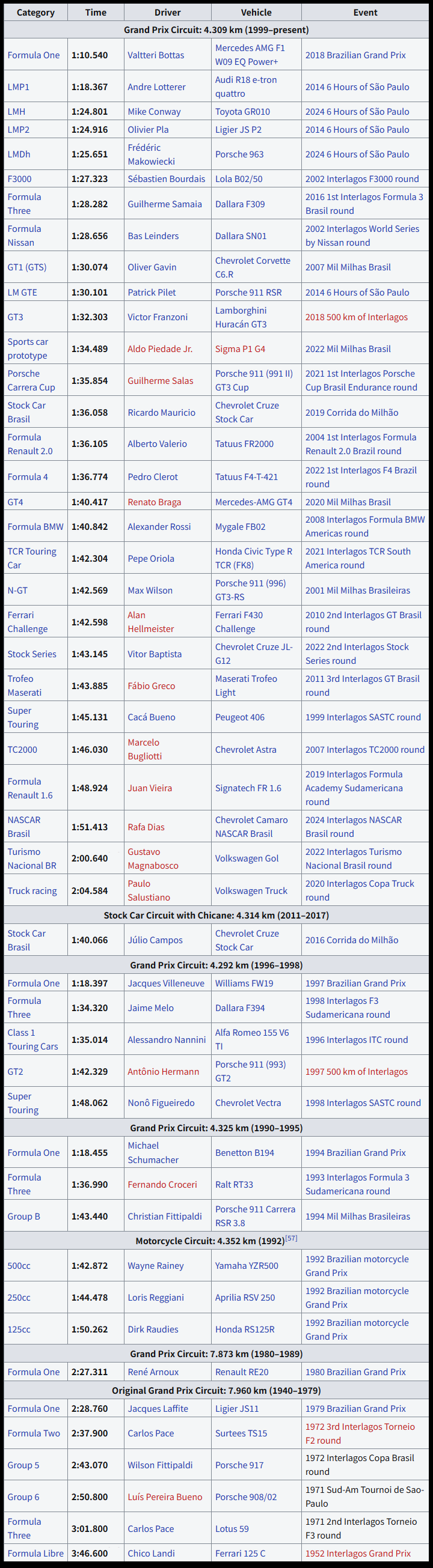Open the Michael Schumacher link
This screenshot has width=433, height=1568.
click(x=153, y=1153)
